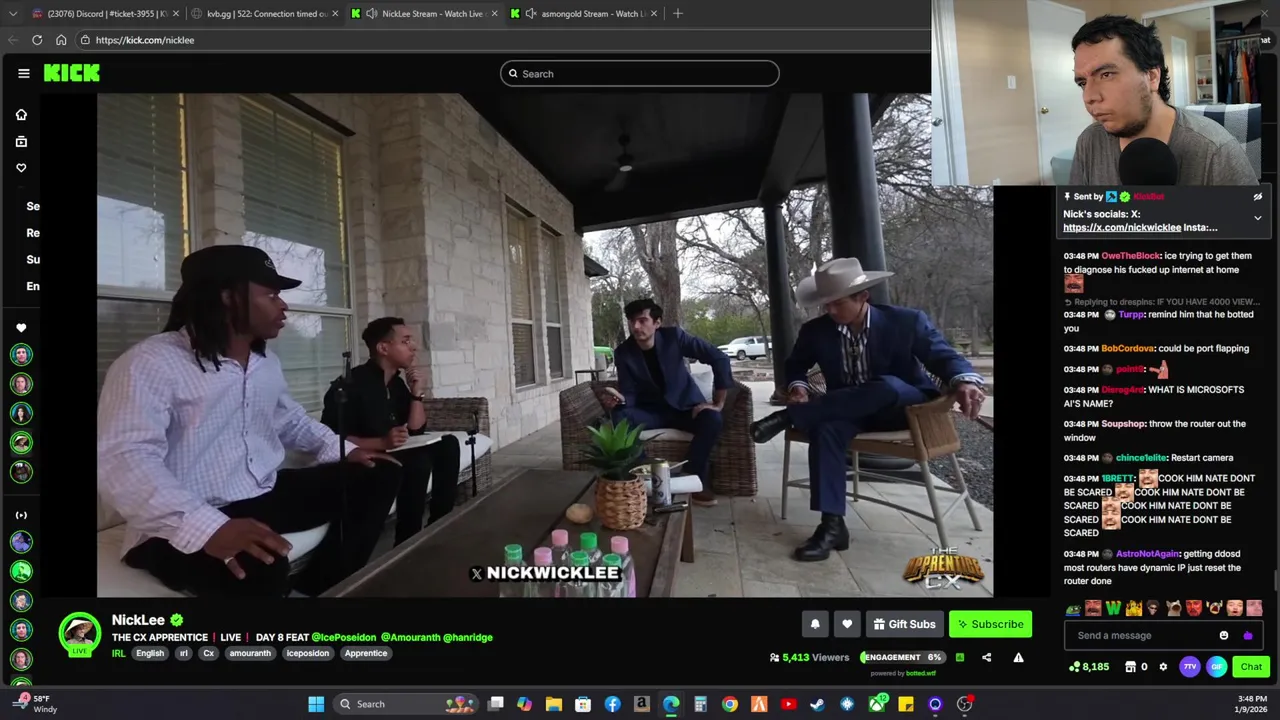Select the iceposidon tag

(307, 653)
